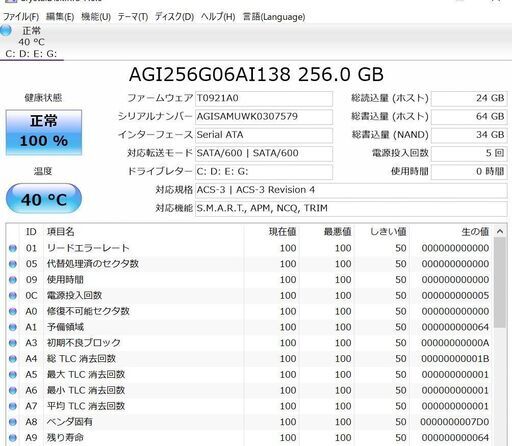
Task: Click status icon for row A3 初期不良ブロック
Action: click(x=13, y=343)
